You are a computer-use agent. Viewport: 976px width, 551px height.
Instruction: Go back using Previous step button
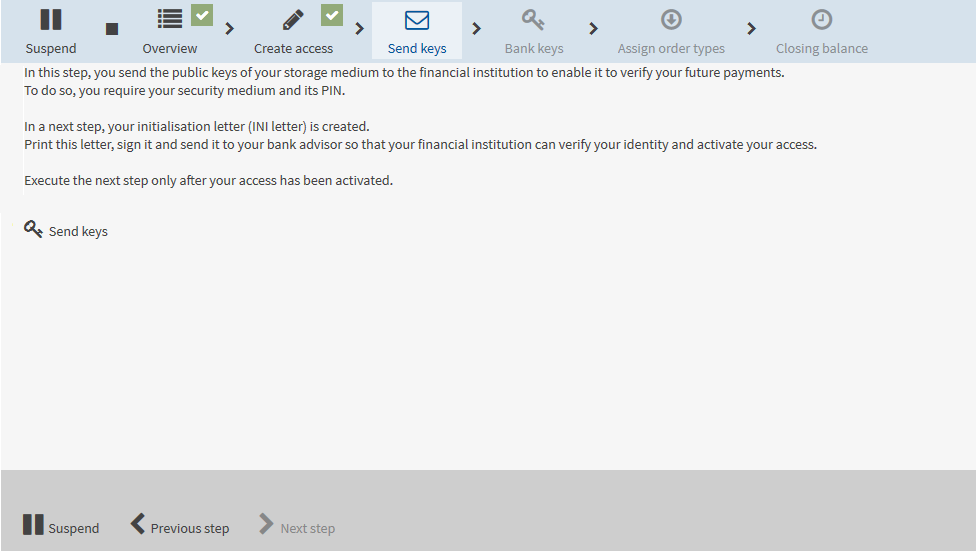[x=180, y=525]
